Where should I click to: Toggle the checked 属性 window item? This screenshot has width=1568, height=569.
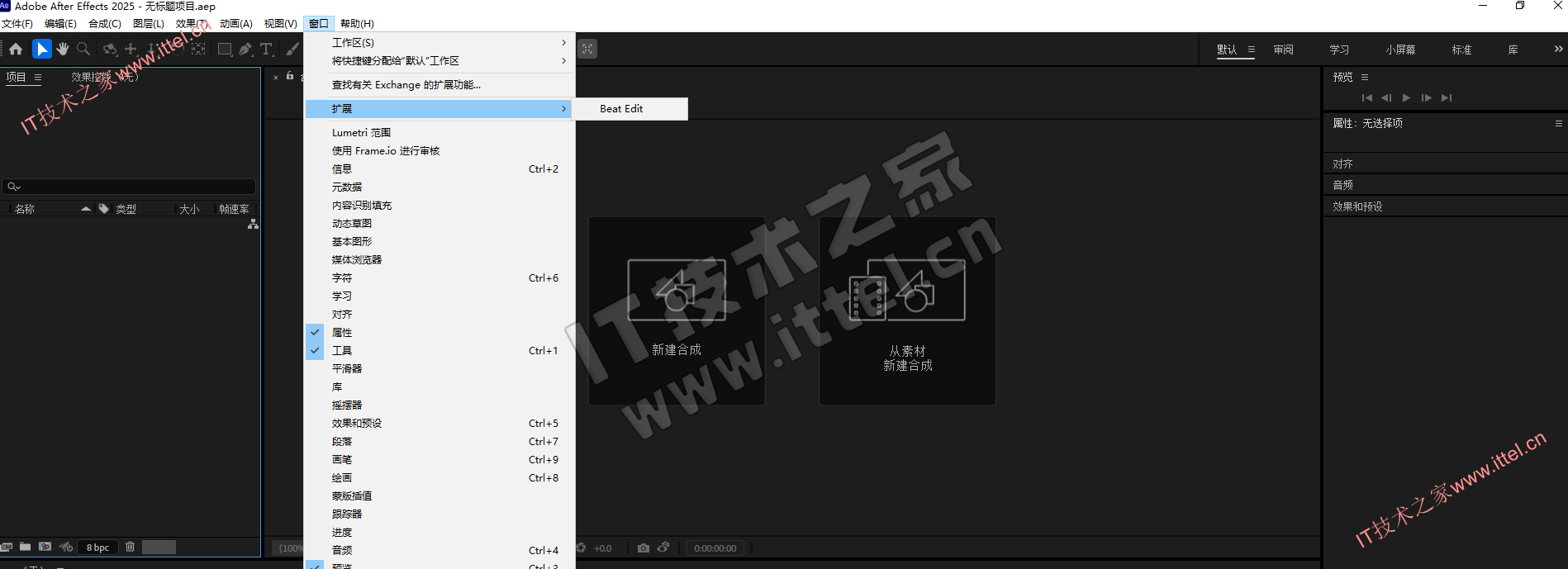pyautogui.click(x=440, y=332)
